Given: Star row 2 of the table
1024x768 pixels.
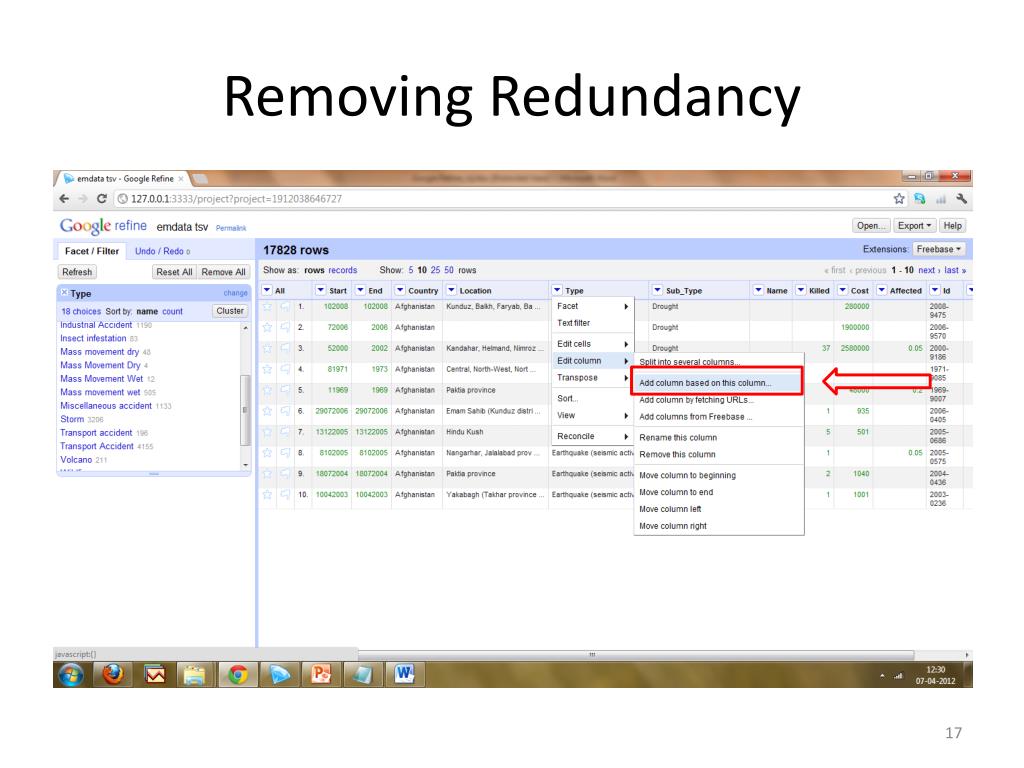Looking at the screenshot, I should click(267, 327).
